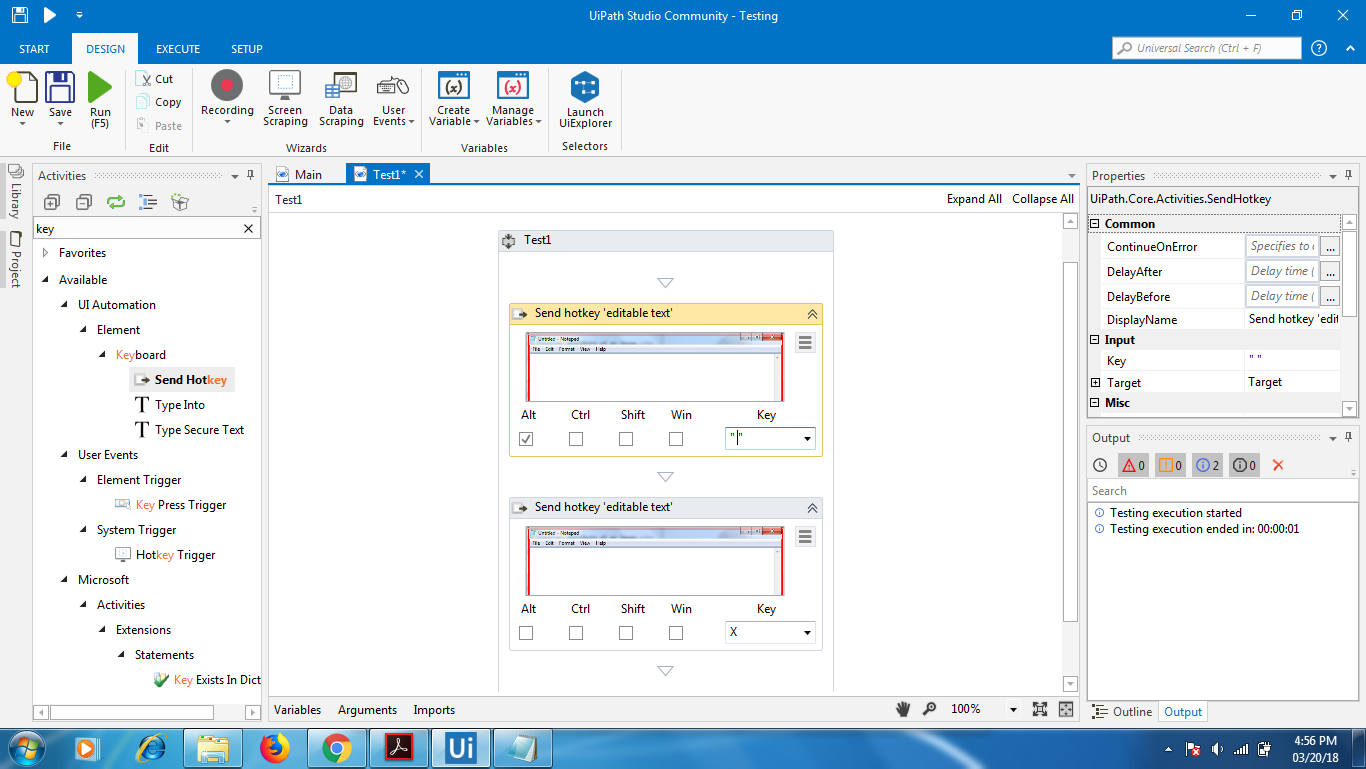1366x769 pixels.
Task: Open options menu of first Send hotkey activity
Action: click(x=805, y=343)
